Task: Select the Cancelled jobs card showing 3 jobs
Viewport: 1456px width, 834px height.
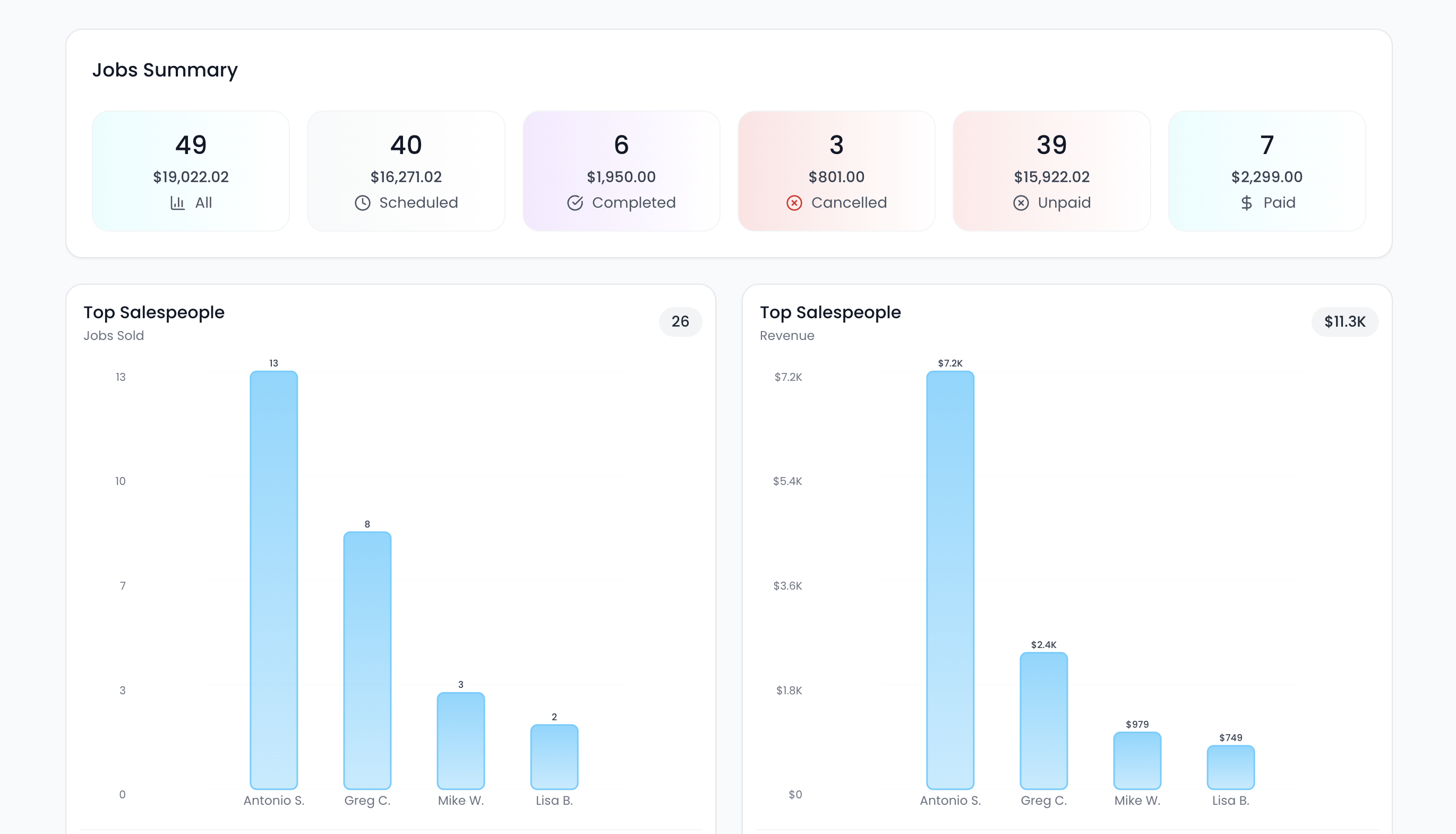Action: [x=836, y=171]
